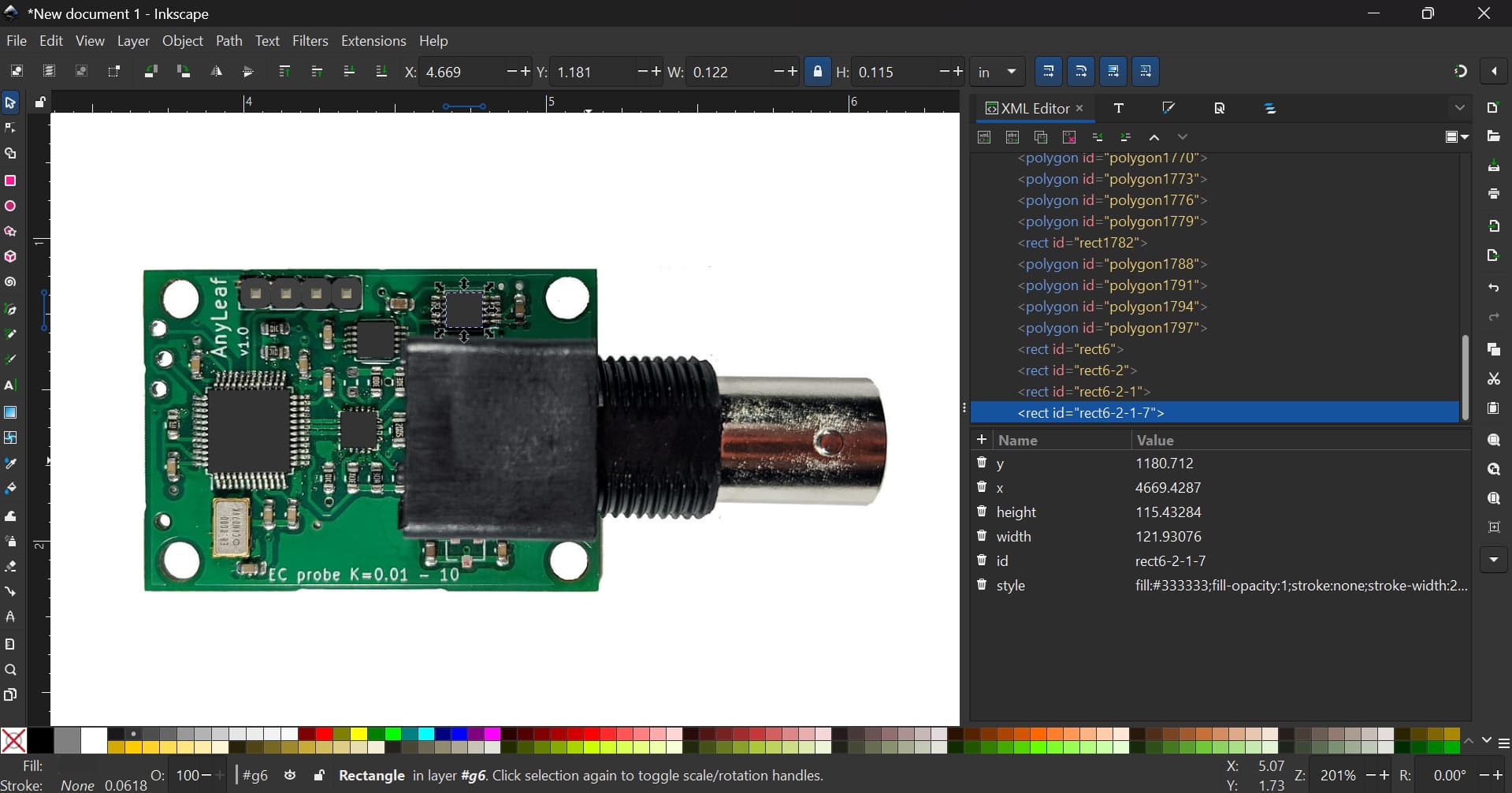Toggle width/height ratio lock

click(818, 72)
